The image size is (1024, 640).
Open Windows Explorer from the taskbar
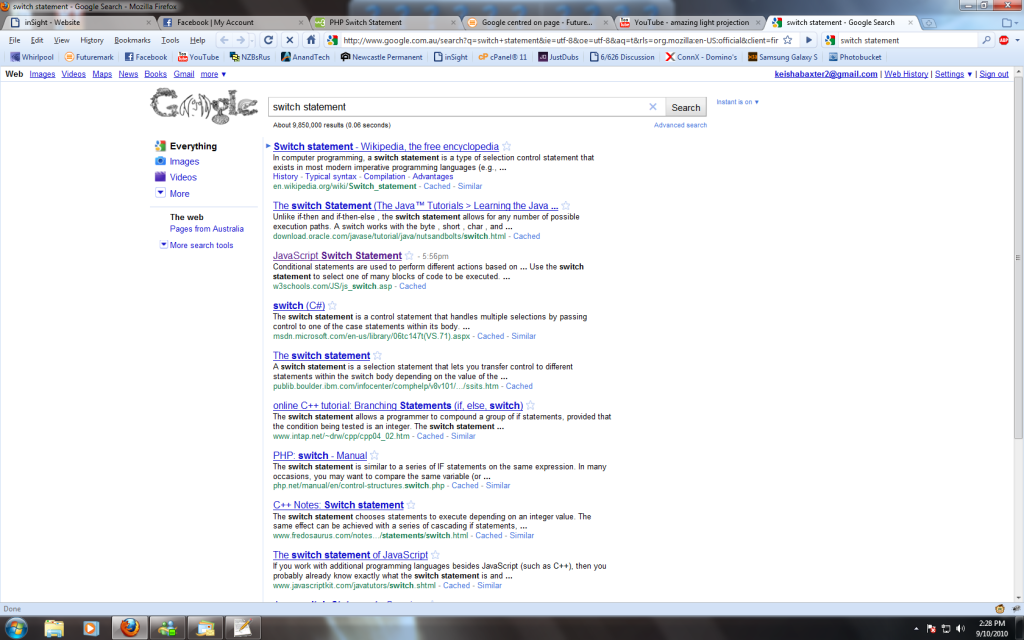[x=54, y=628]
